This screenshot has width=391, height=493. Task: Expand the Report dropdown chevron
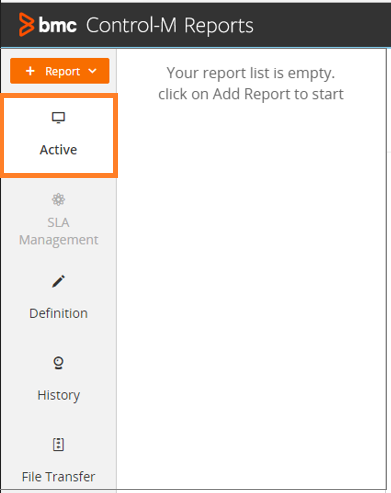92,71
